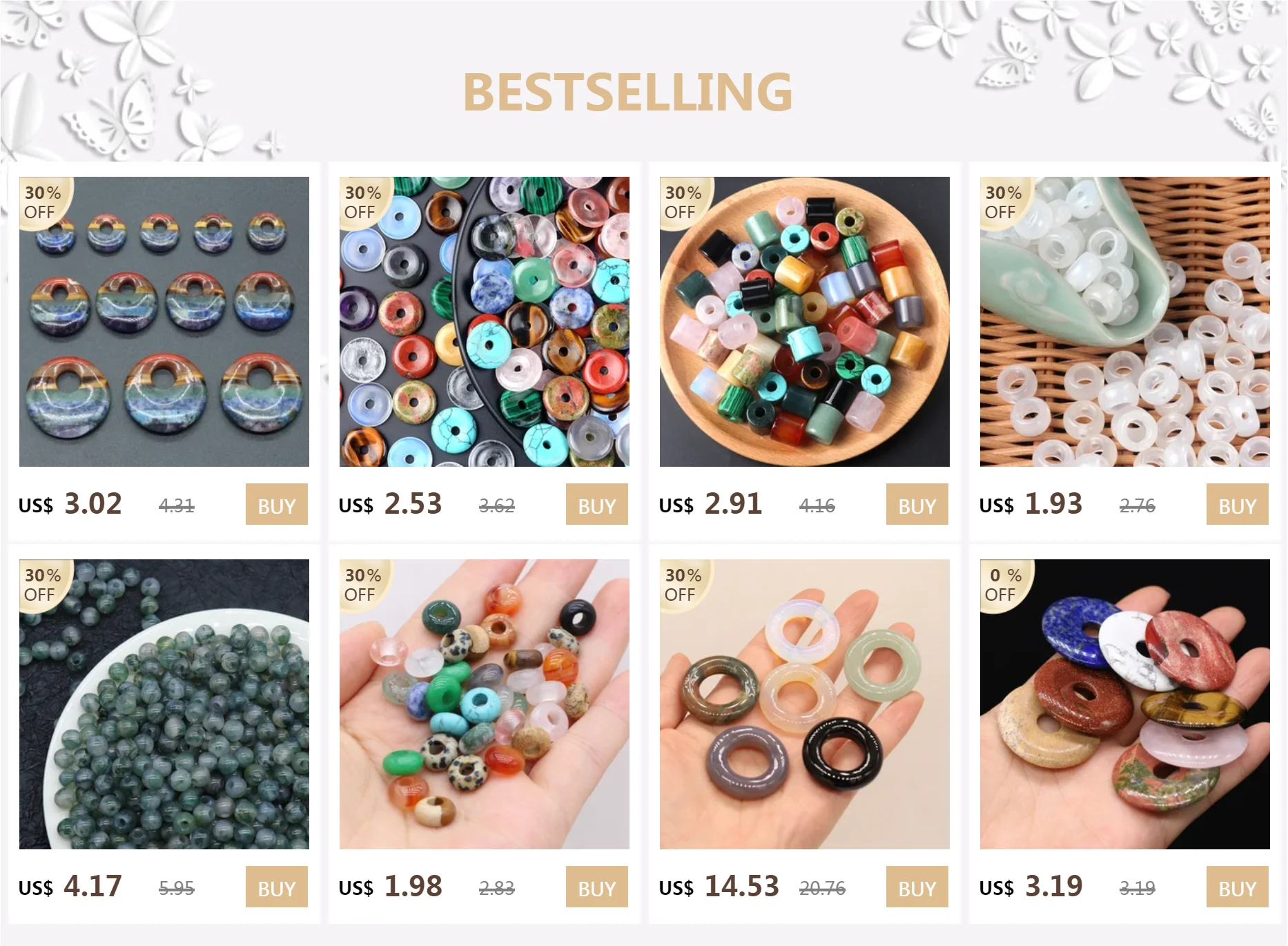1288x946 pixels.
Task: Click BUY for the US$ 2.53 item
Action: 597,505
